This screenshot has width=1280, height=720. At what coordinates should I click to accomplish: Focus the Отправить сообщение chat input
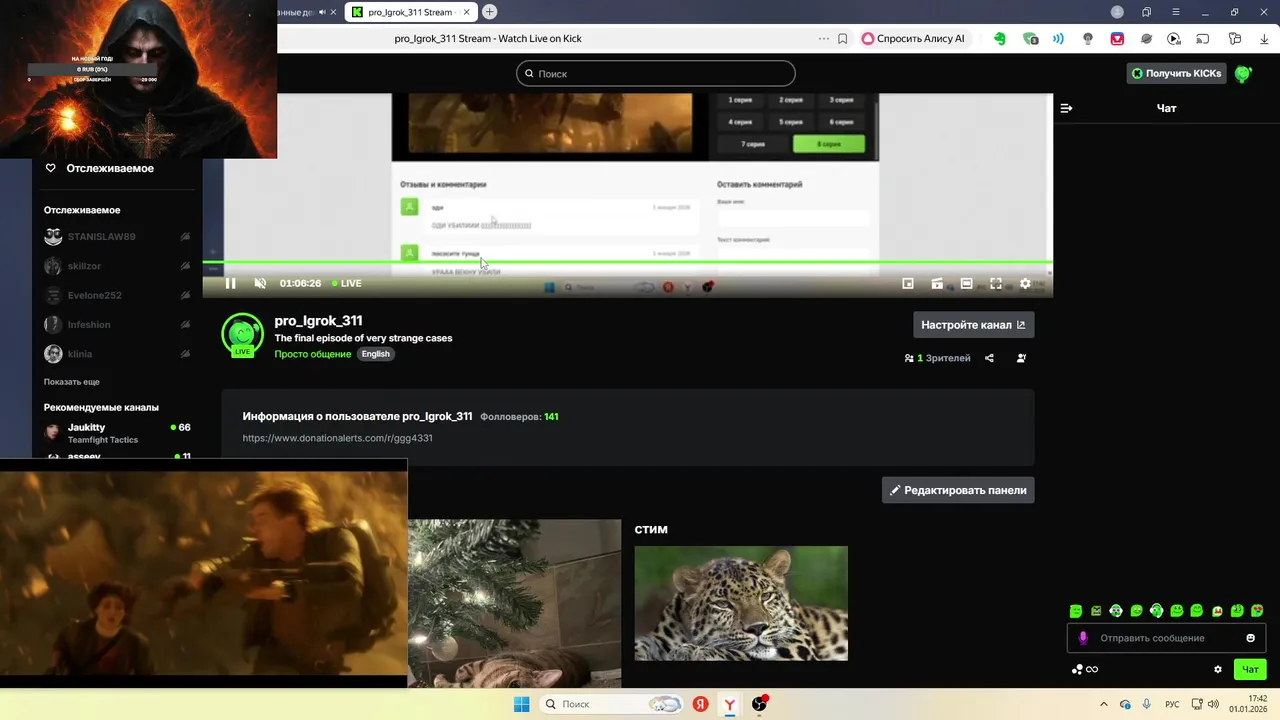pos(1166,638)
